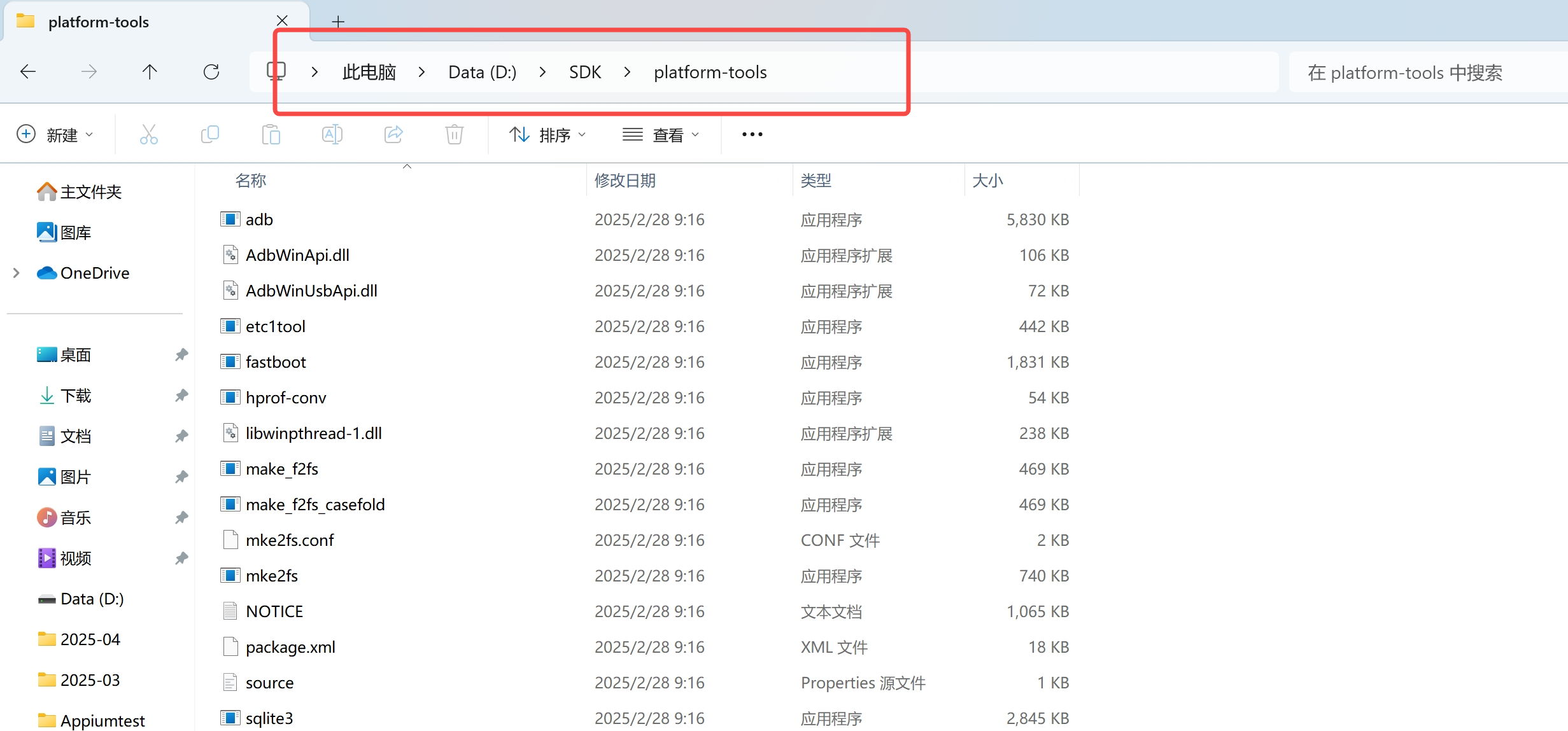Open the more options ellipsis menu
Image resolution: width=1568 pixels, height=731 pixels.
(x=752, y=134)
